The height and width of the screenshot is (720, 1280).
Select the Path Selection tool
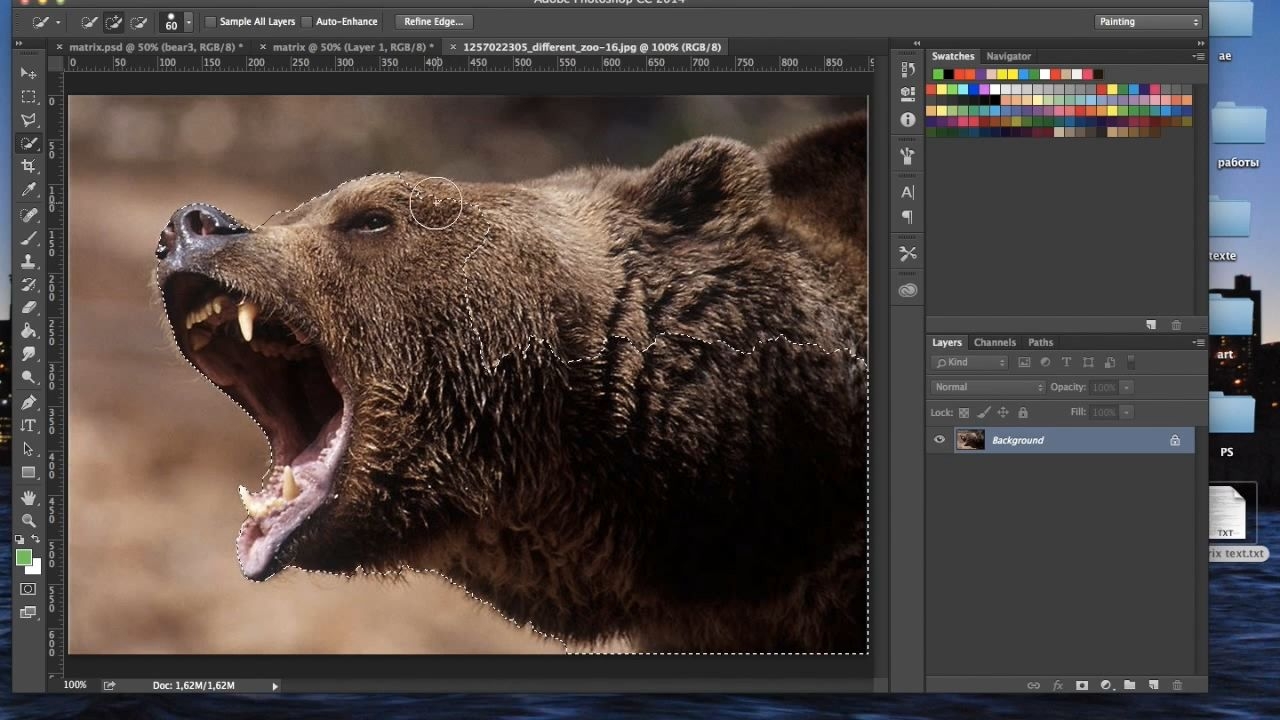(x=28, y=449)
